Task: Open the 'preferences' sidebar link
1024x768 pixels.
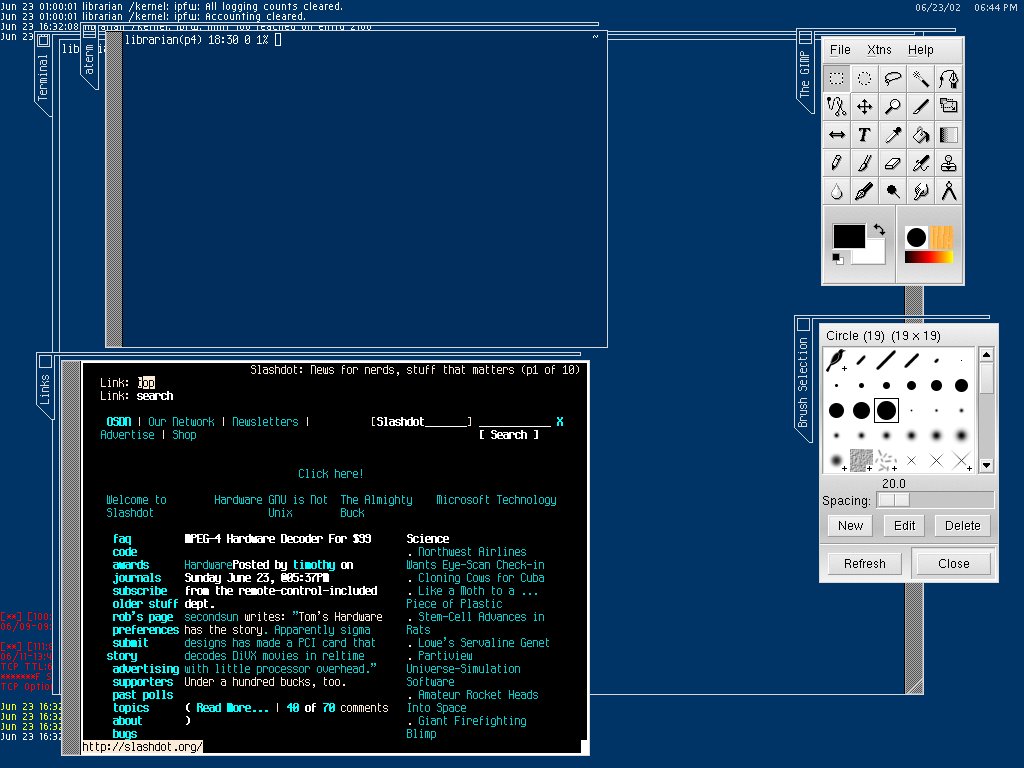Action: pos(146,630)
